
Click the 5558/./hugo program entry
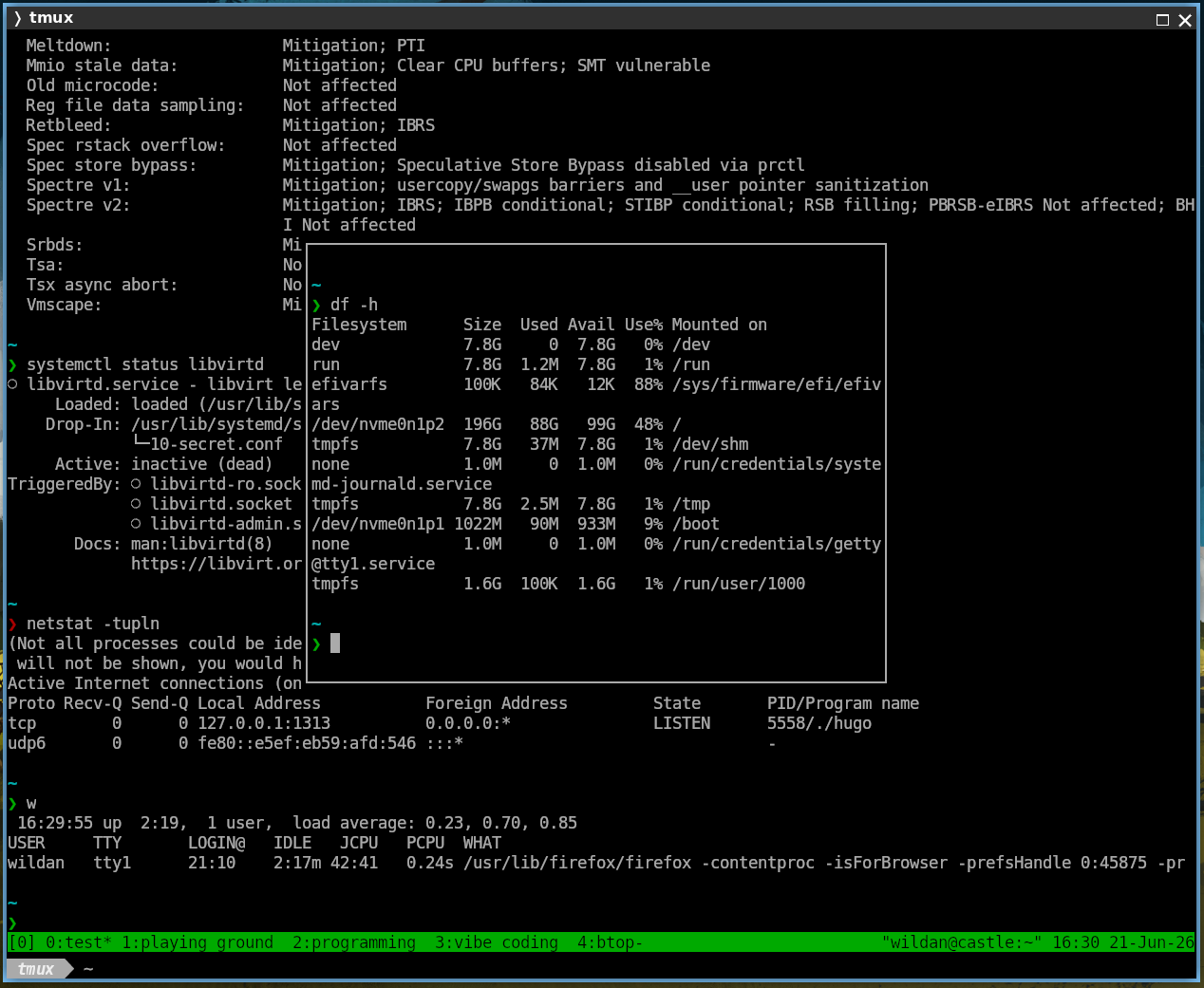[x=819, y=723]
